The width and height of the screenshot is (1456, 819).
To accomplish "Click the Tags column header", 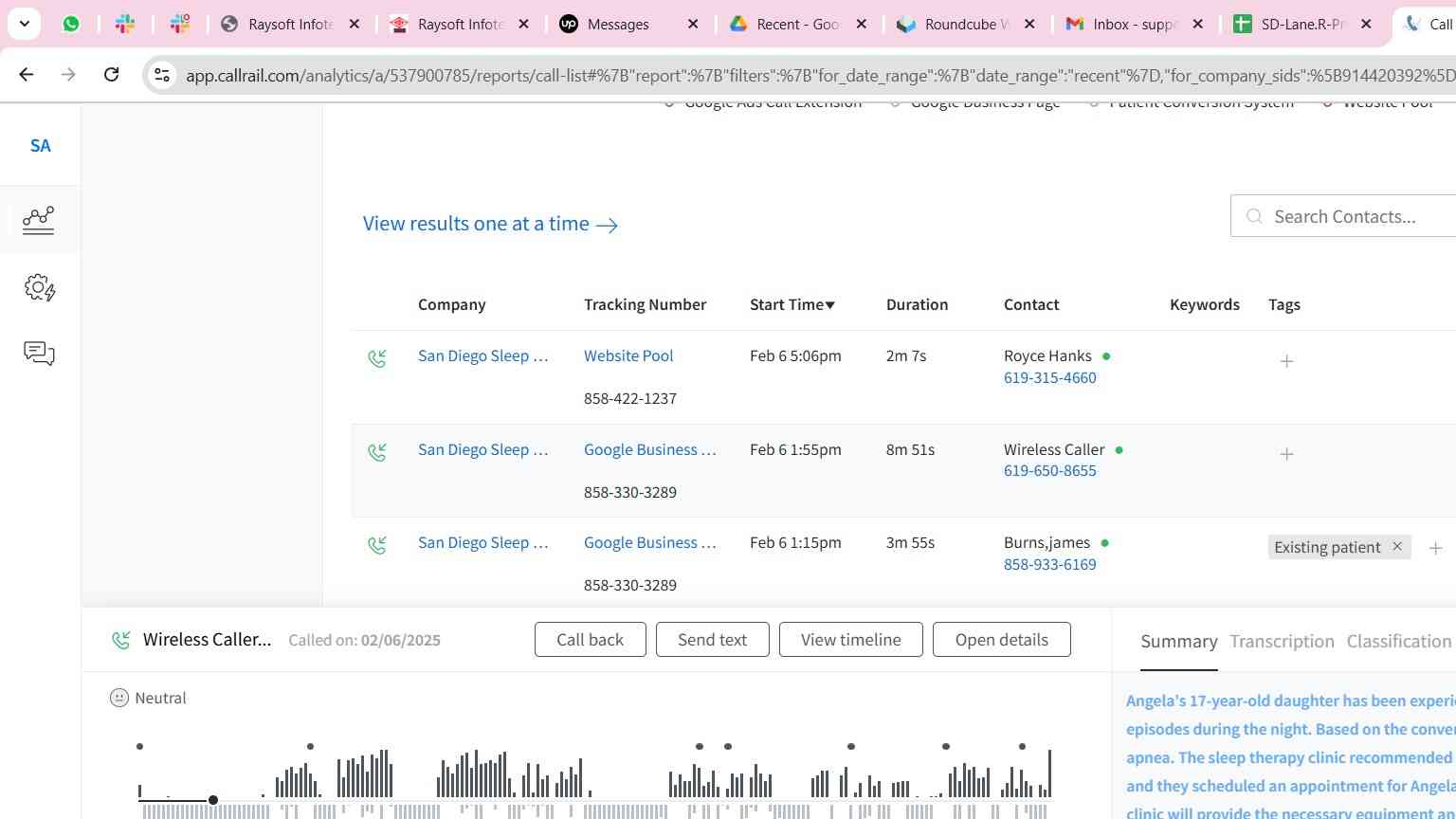I will point(1284,304).
